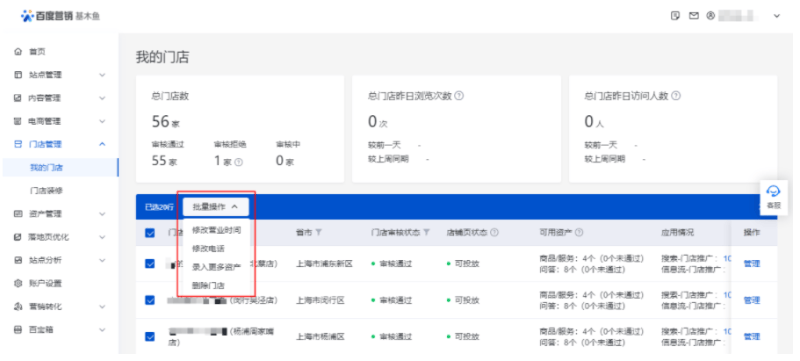Click the 首页 home icon in sidebar

pos(18,51)
